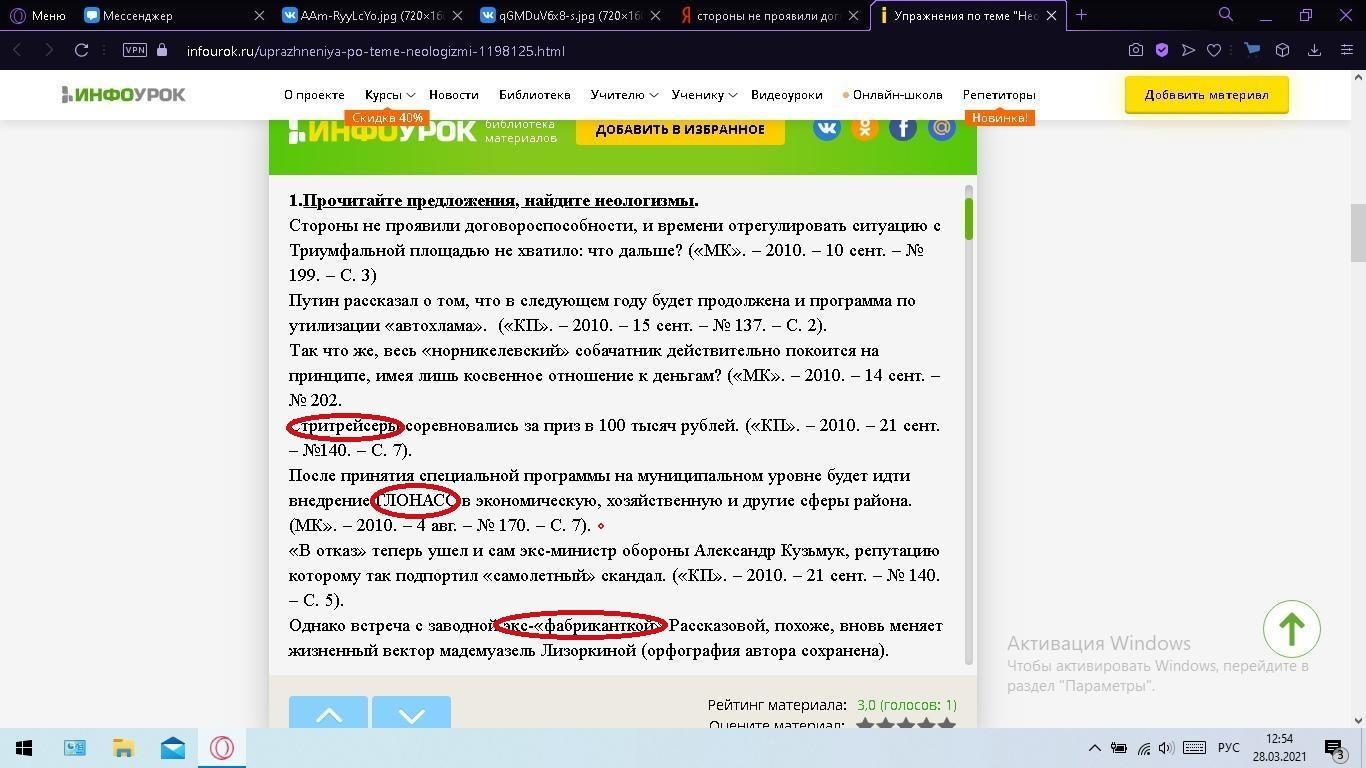Open the Новости section
Screen dimensions: 1366x768
[x=453, y=95]
